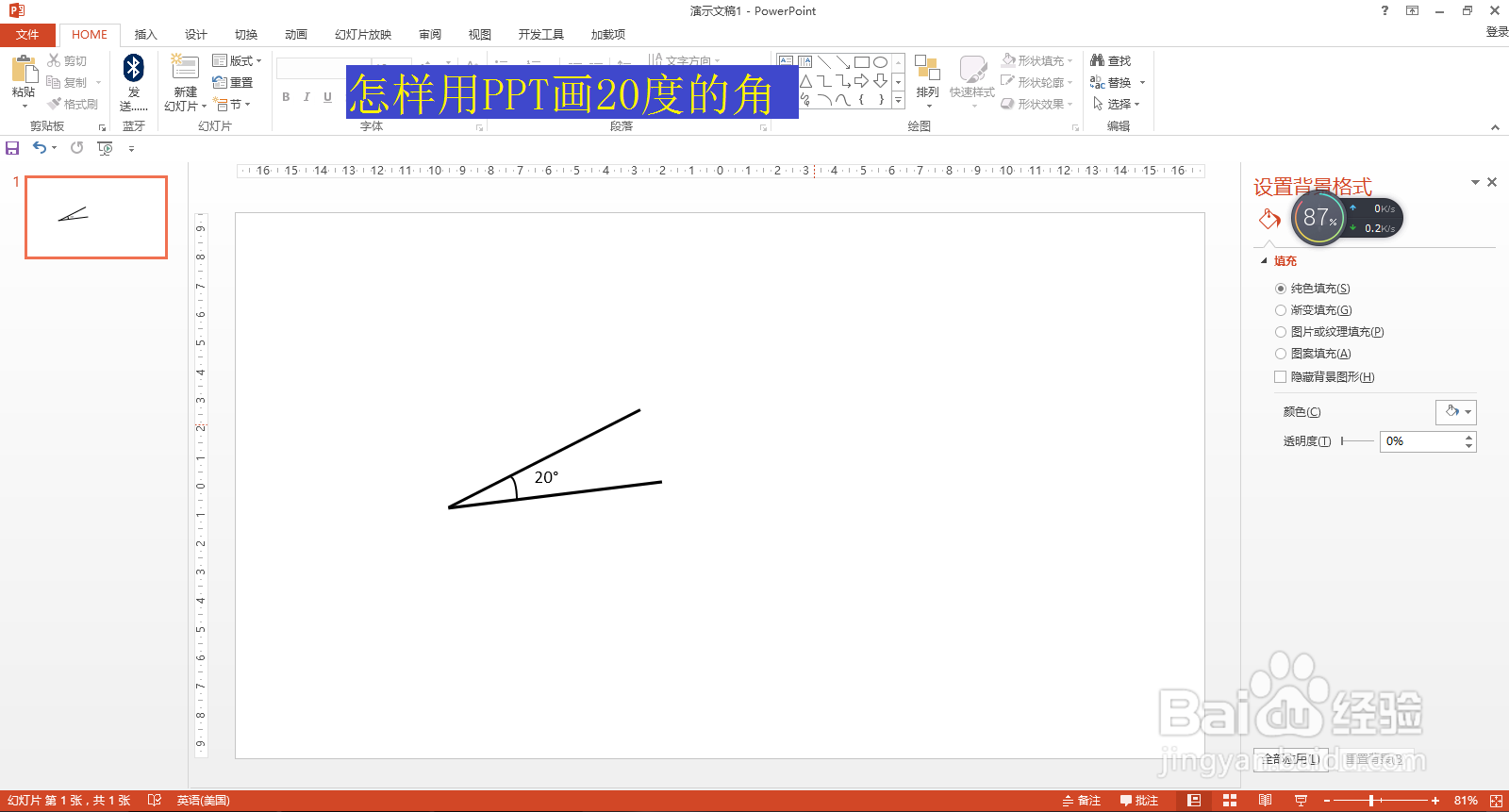The height and width of the screenshot is (812, 1509).
Task: Fit slide to current window icon
Action: [x=1496, y=801]
